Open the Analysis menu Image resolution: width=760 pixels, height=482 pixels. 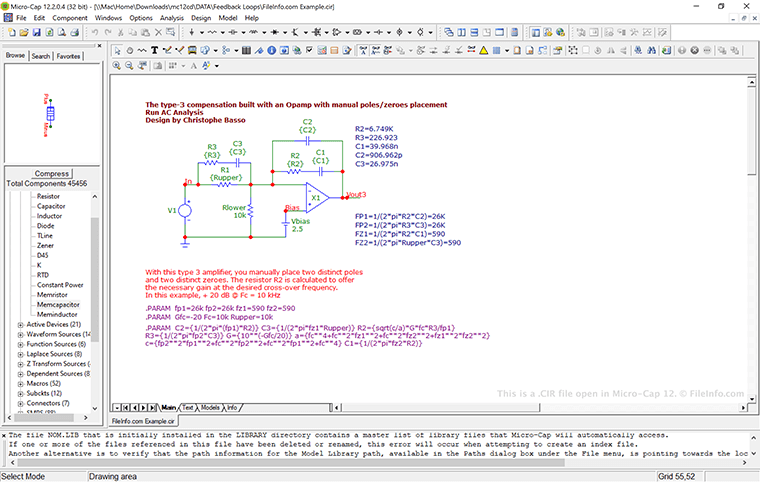(171, 18)
